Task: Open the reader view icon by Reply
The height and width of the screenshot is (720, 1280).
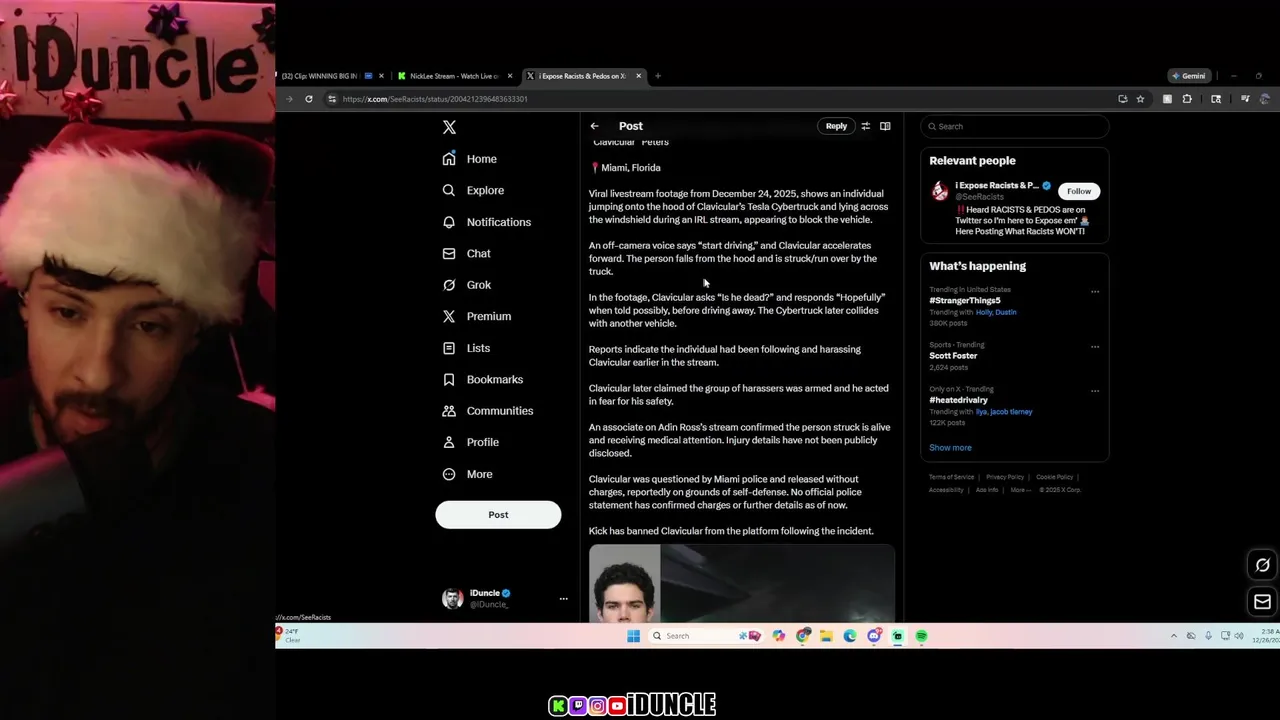Action: (x=885, y=126)
